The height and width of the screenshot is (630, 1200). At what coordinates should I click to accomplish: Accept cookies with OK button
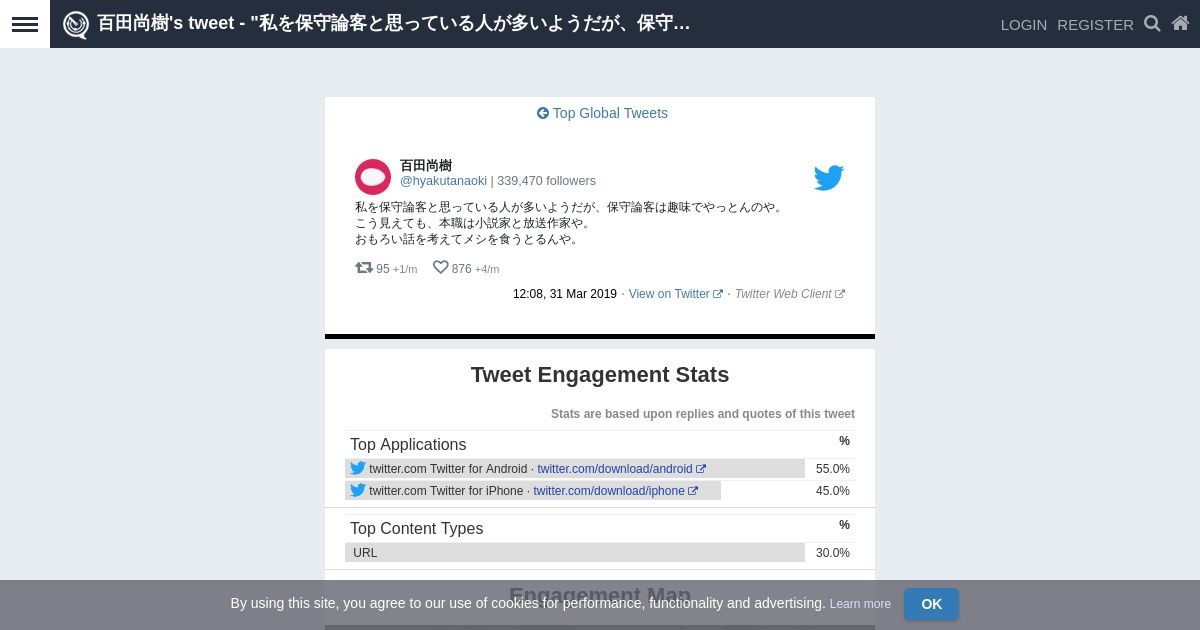931,604
